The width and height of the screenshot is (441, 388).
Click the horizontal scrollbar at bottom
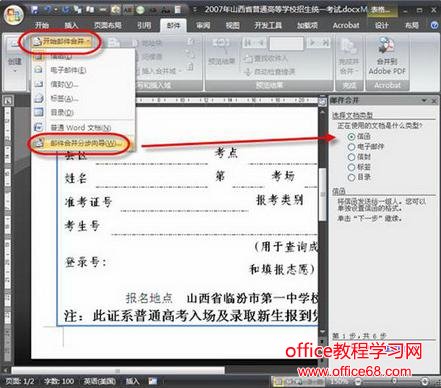coord(118,370)
